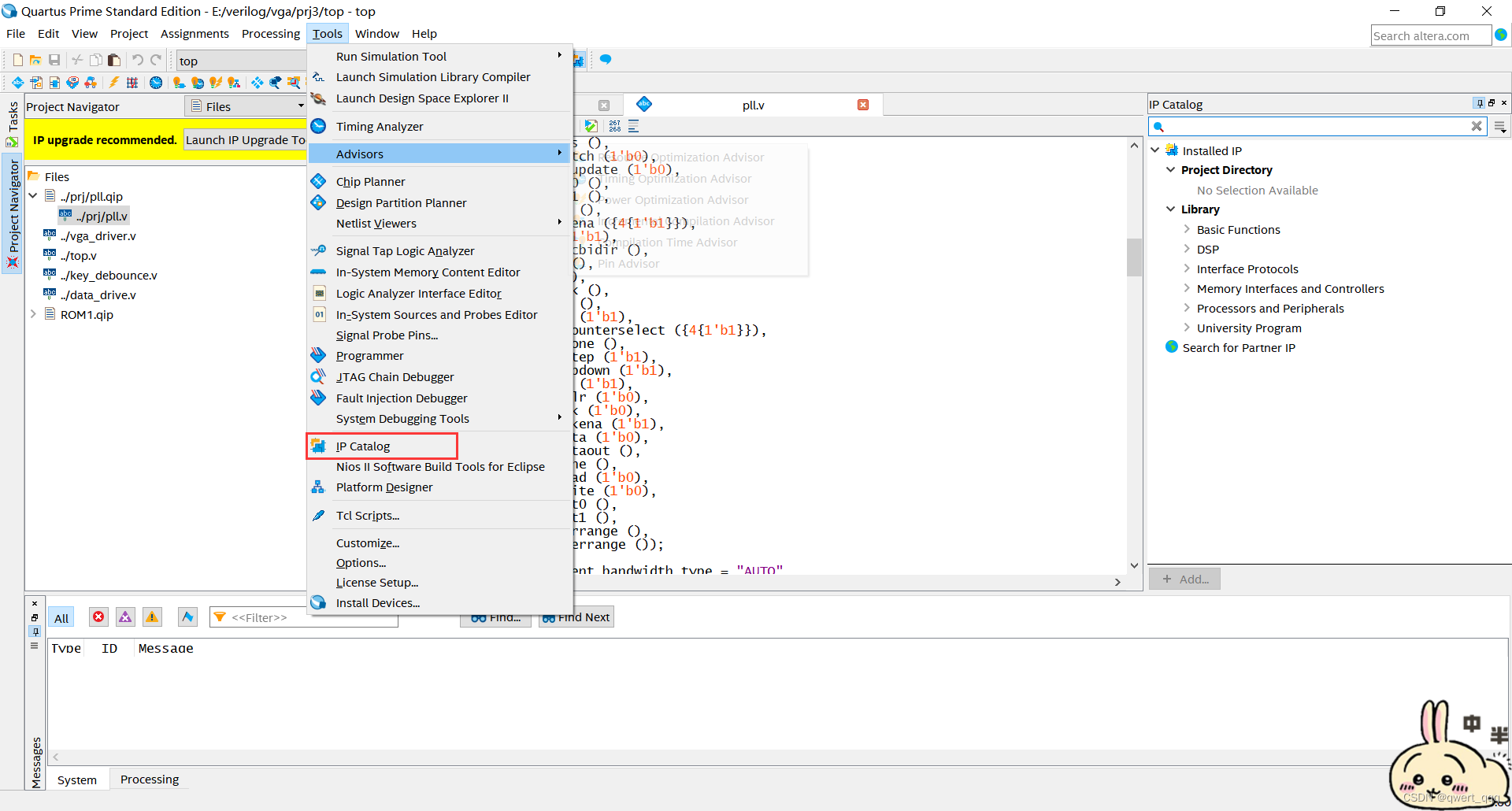The width and height of the screenshot is (1512, 811).
Task: Toggle the All messages filter
Action: pyautogui.click(x=61, y=618)
